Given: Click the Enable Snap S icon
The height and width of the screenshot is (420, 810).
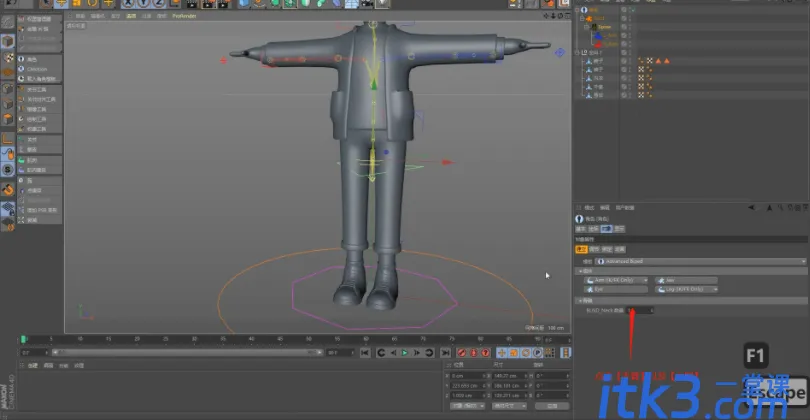Looking at the screenshot, I should [8, 169].
